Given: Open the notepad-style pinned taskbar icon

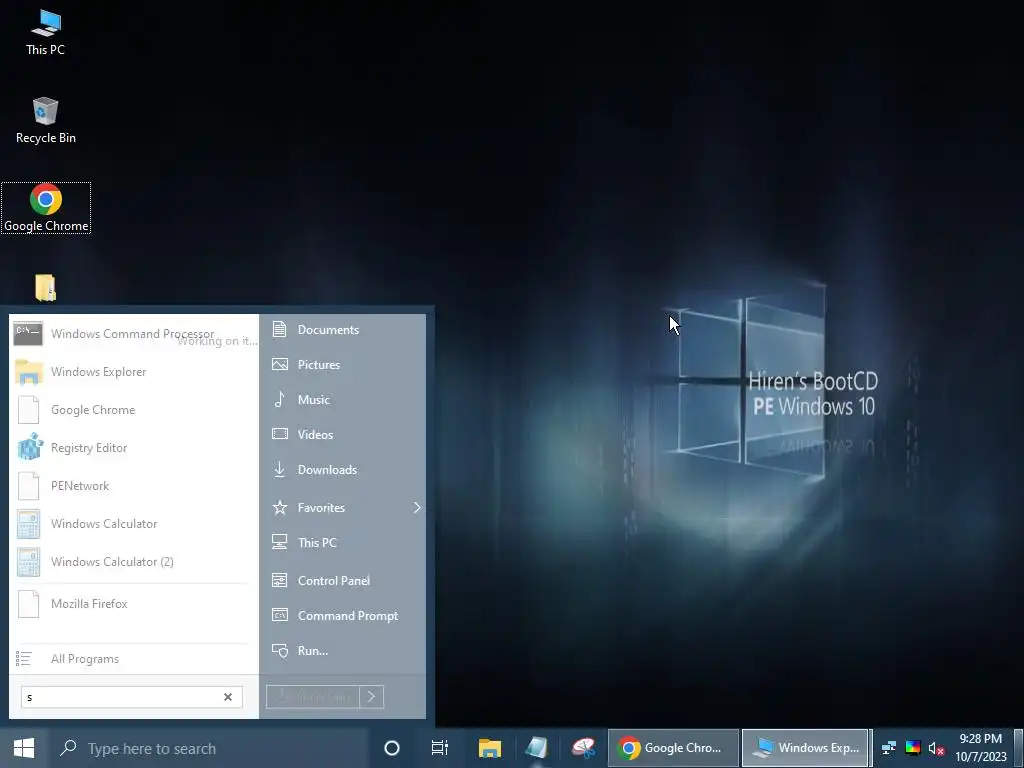Looking at the screenshot, I should pos(536,748).
